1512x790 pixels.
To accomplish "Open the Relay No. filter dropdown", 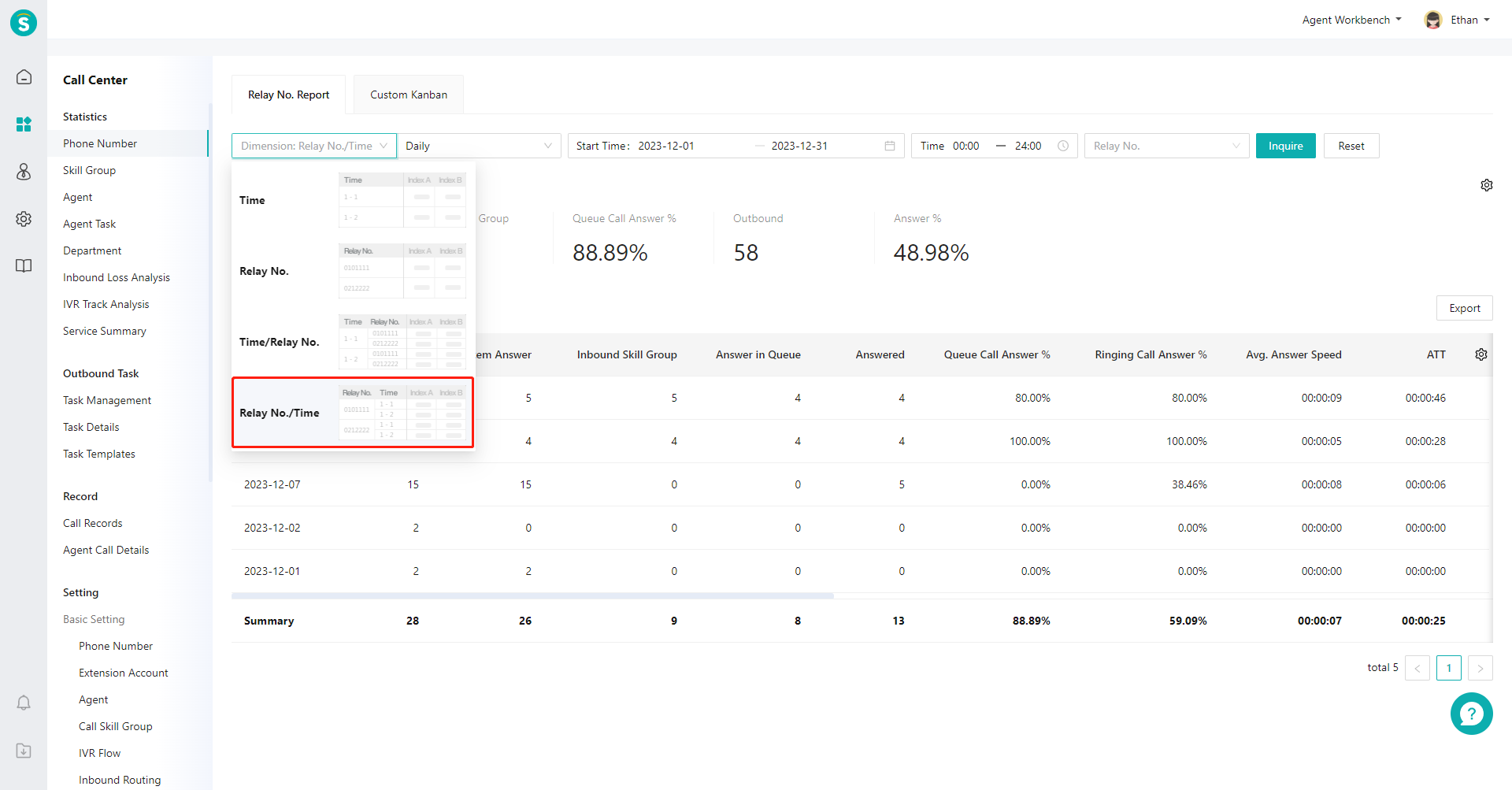I will [x=1166, y=146].
